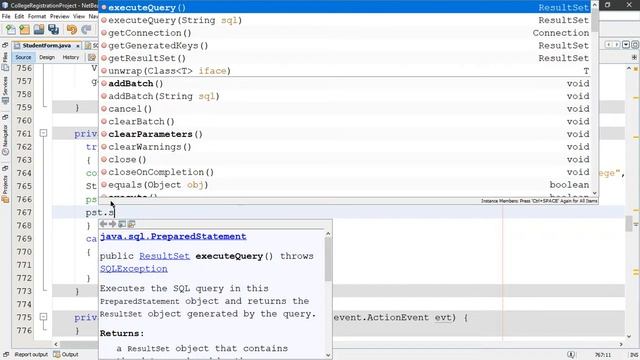Click the Save All toolbar icon
This screenshot has height=360, width=640.
click(x=53, y=29)
